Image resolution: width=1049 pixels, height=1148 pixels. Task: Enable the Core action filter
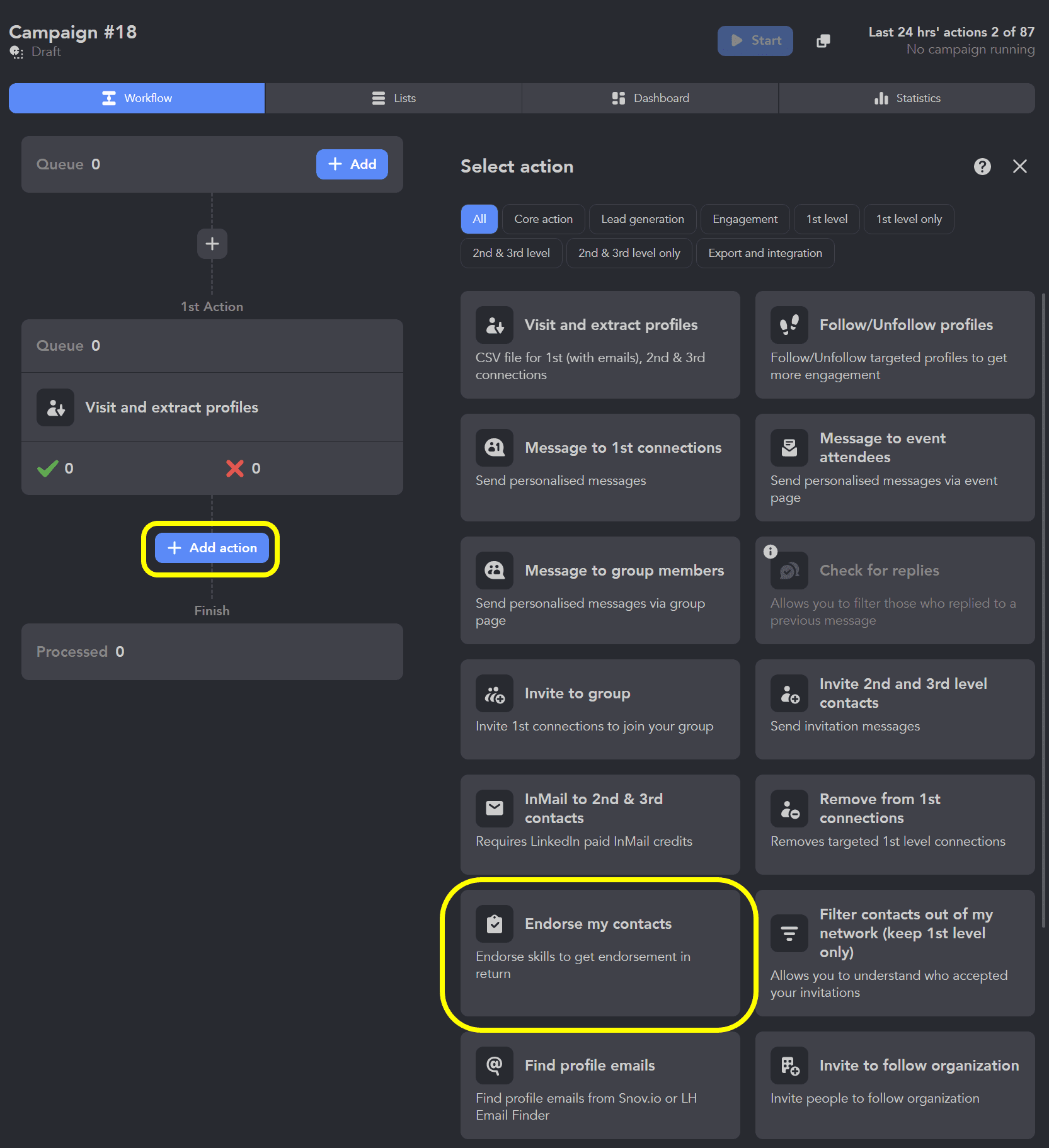click(x=542, y=219)
